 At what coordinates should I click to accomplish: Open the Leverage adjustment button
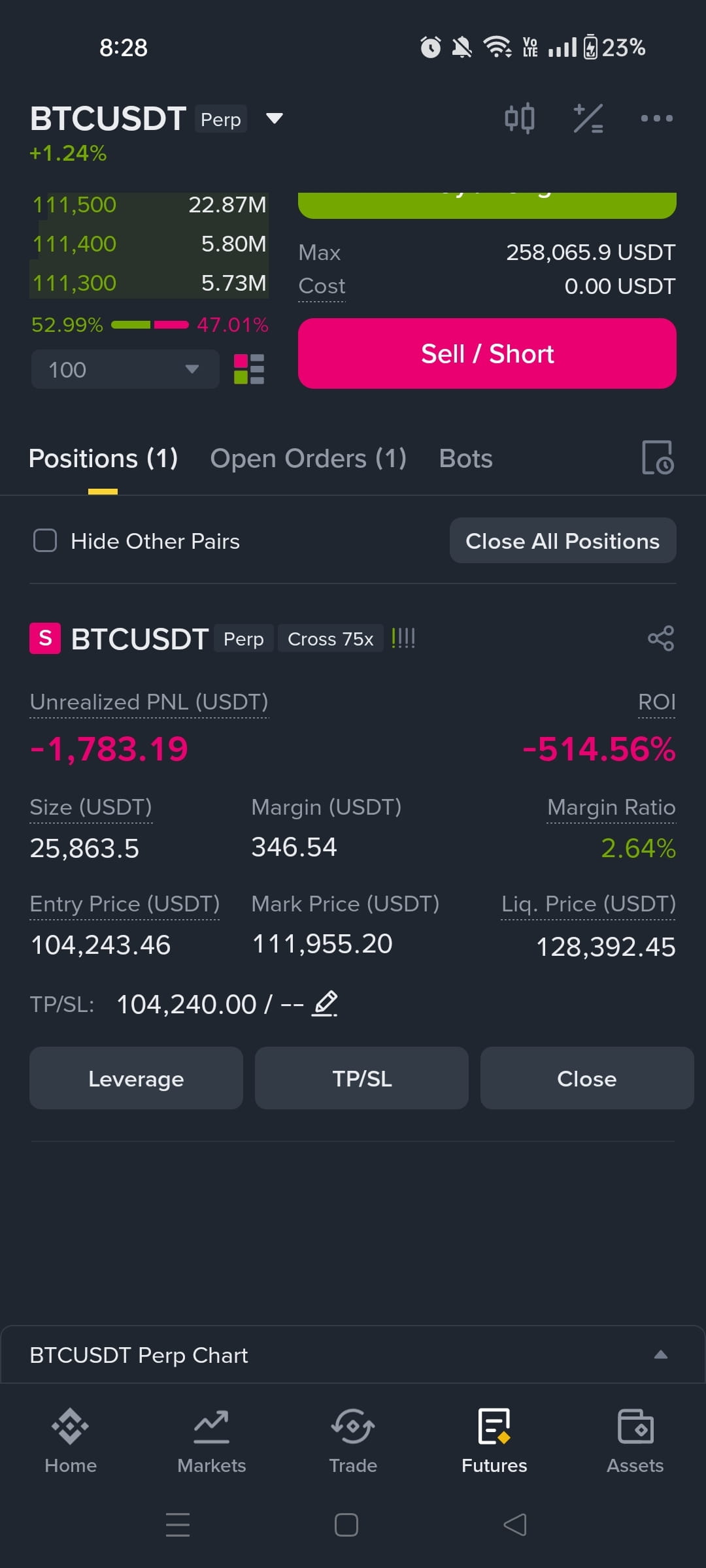coord(136,1078)
